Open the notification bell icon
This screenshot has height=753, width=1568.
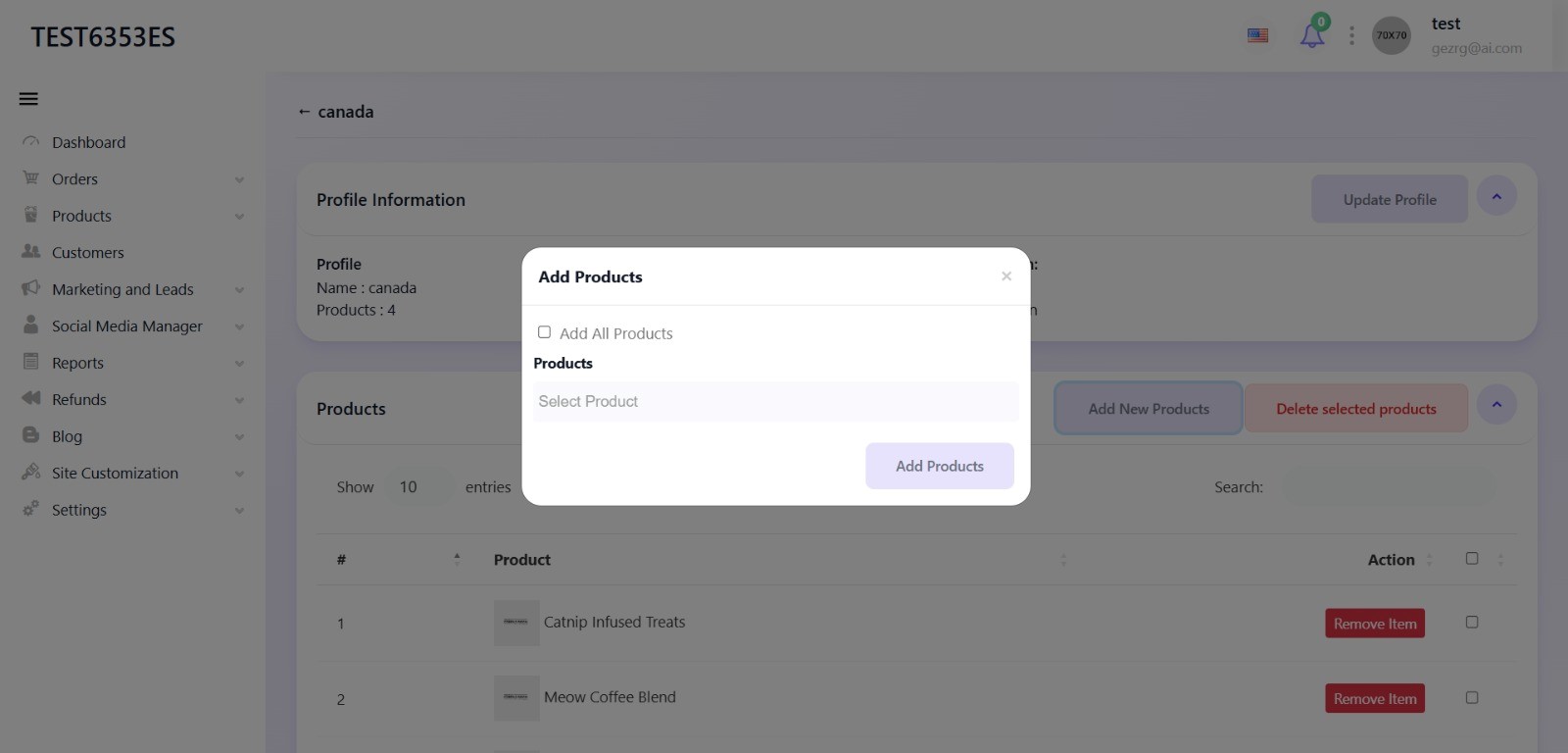click(x=1312, y=35)
